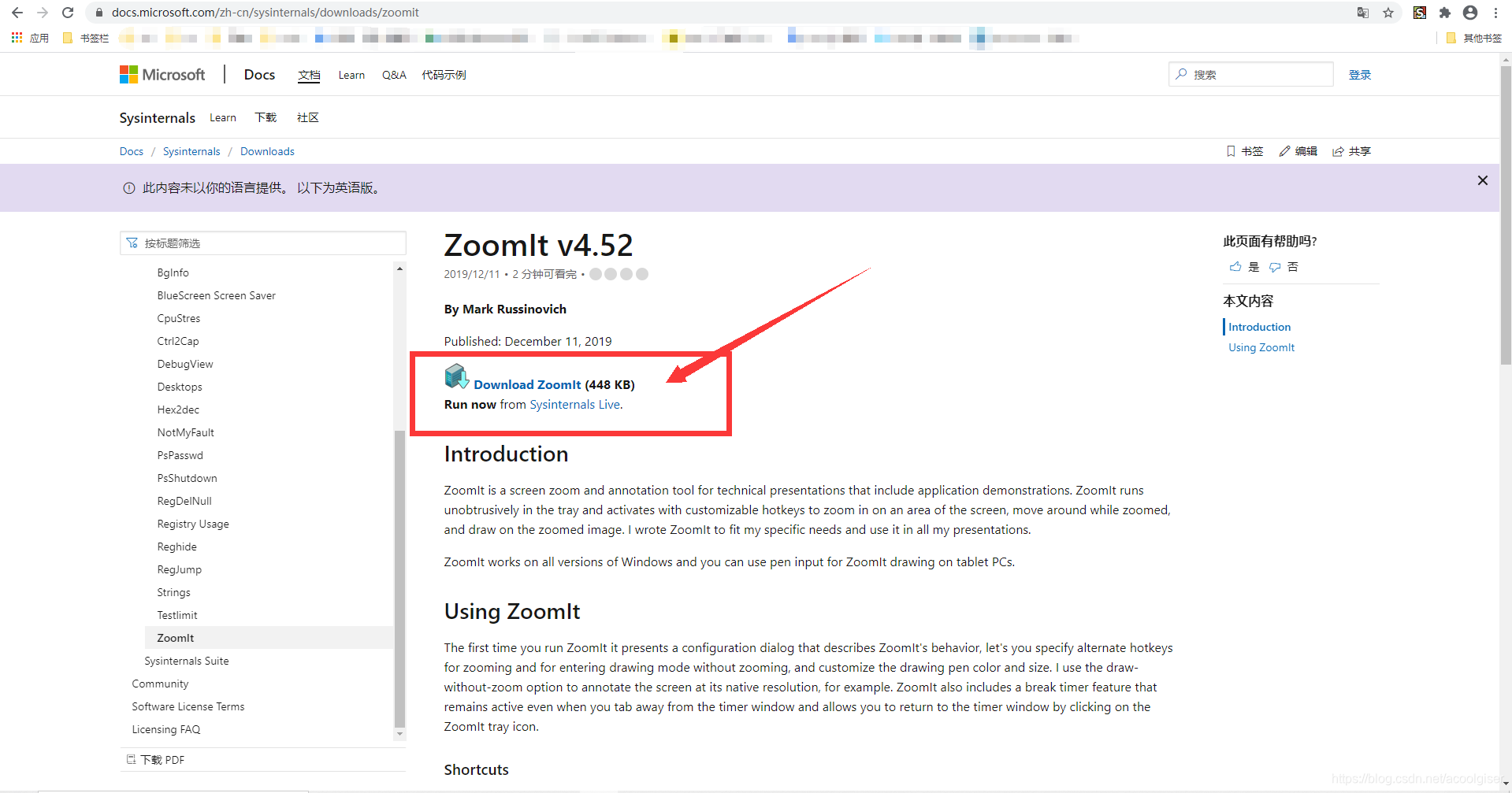
Task: Click the sidebar list scroll-up arrow
Action: [x=399, y=269]
